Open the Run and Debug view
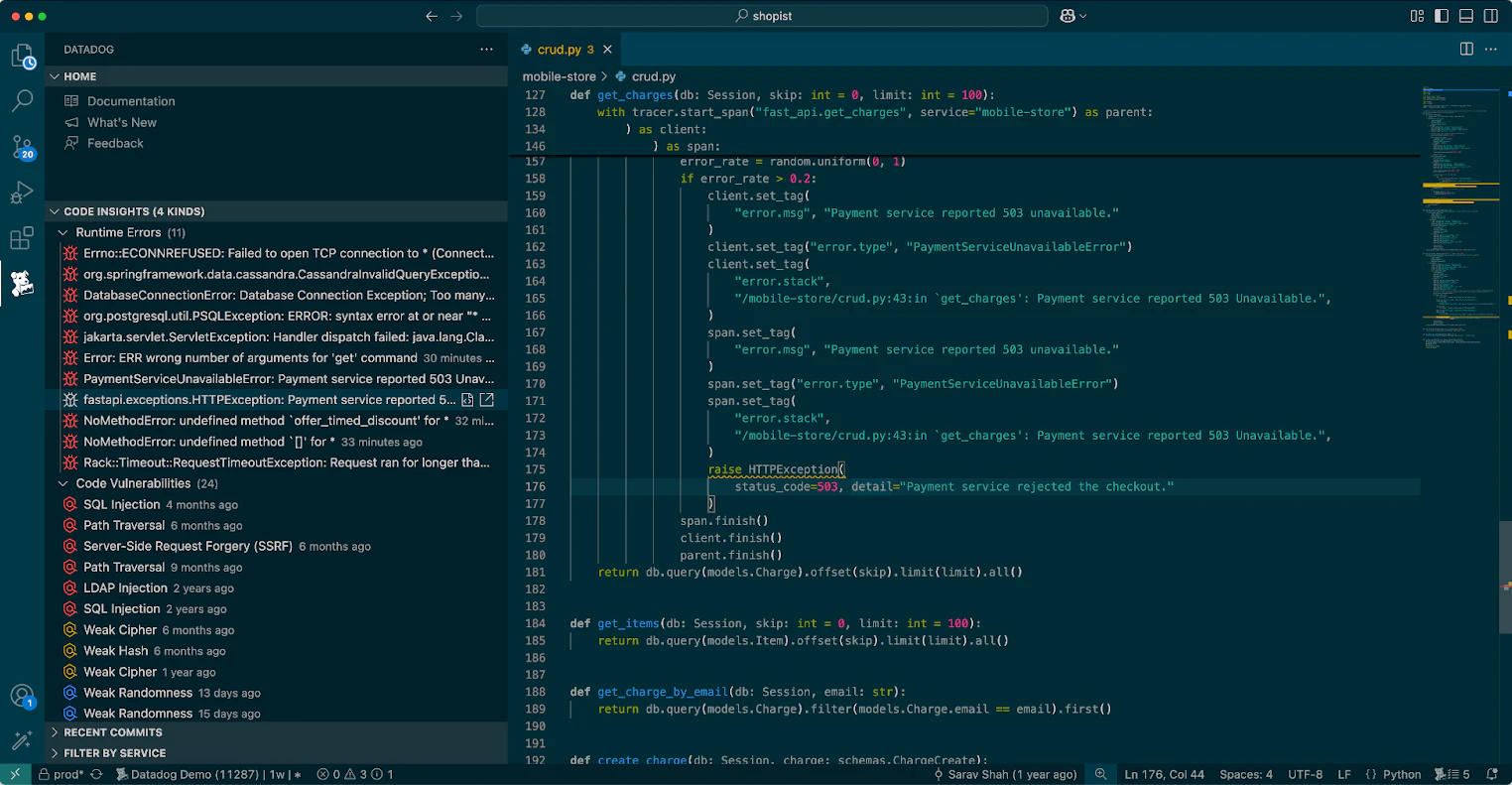The image size is (1512, 785). coord(22,193)
